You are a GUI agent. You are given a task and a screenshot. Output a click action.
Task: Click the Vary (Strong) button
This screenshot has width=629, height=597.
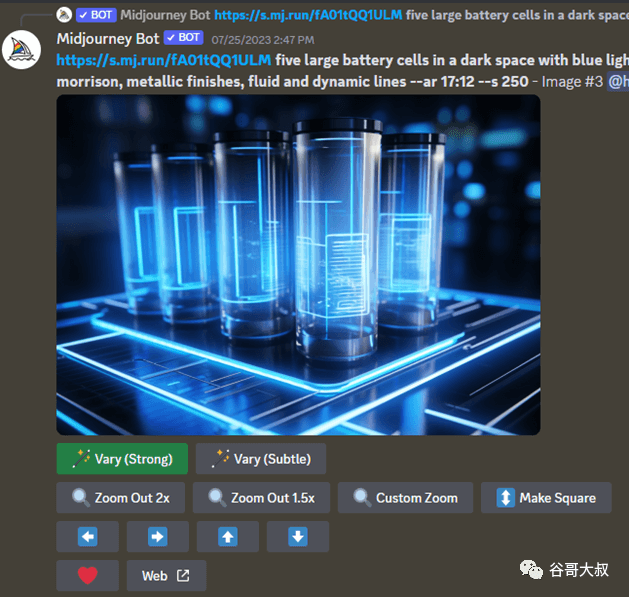[122, 459]
